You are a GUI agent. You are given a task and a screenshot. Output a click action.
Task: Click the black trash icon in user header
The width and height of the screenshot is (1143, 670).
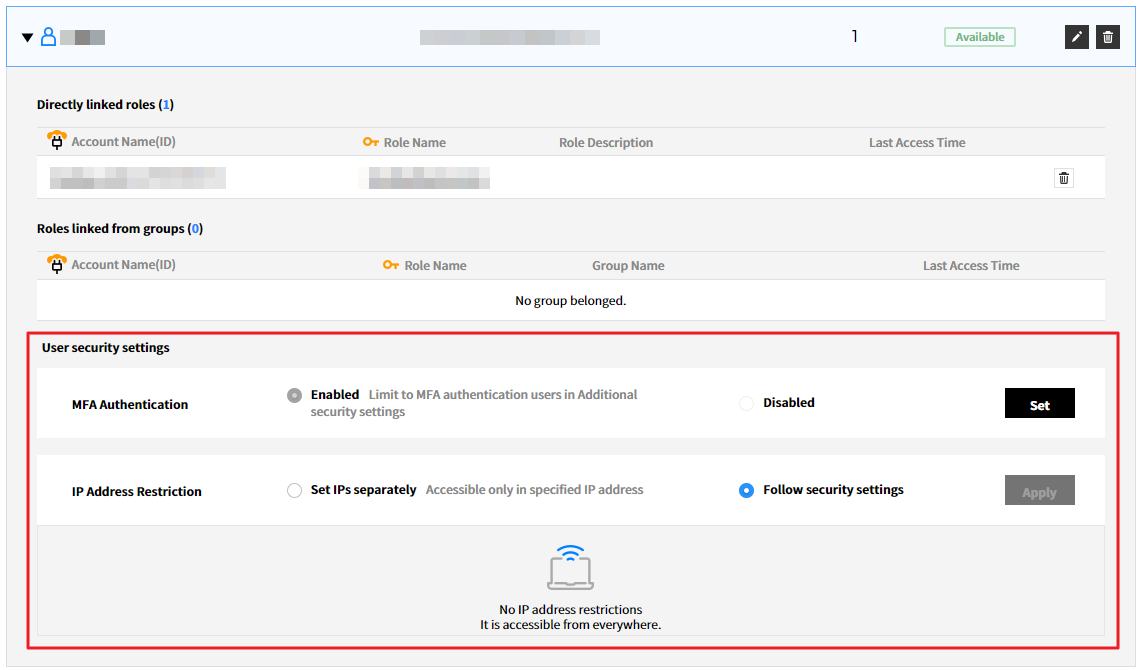(1108, 37)
